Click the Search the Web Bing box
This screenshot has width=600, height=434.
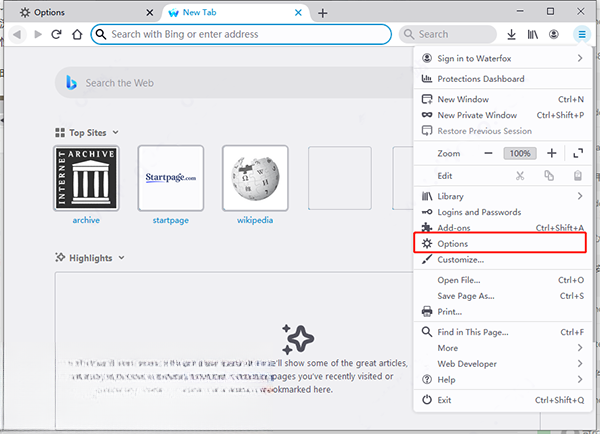tap(234, 83)
